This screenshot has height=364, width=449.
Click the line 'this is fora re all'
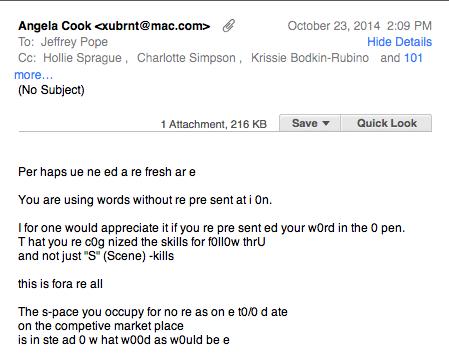coord(60,284)
